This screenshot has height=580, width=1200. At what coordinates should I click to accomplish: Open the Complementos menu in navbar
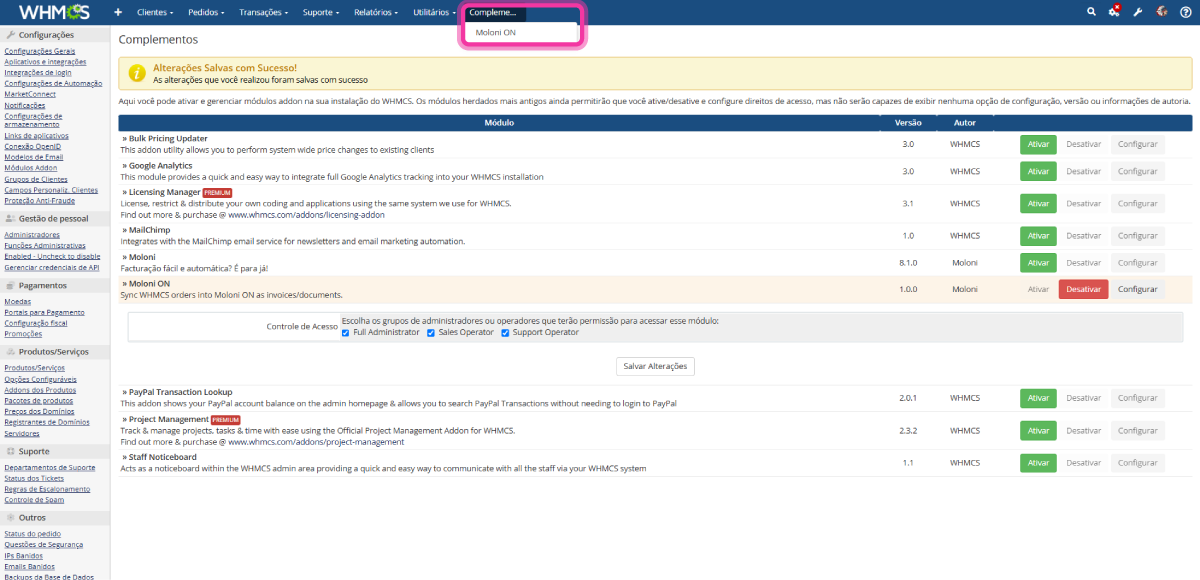[494, 12]
